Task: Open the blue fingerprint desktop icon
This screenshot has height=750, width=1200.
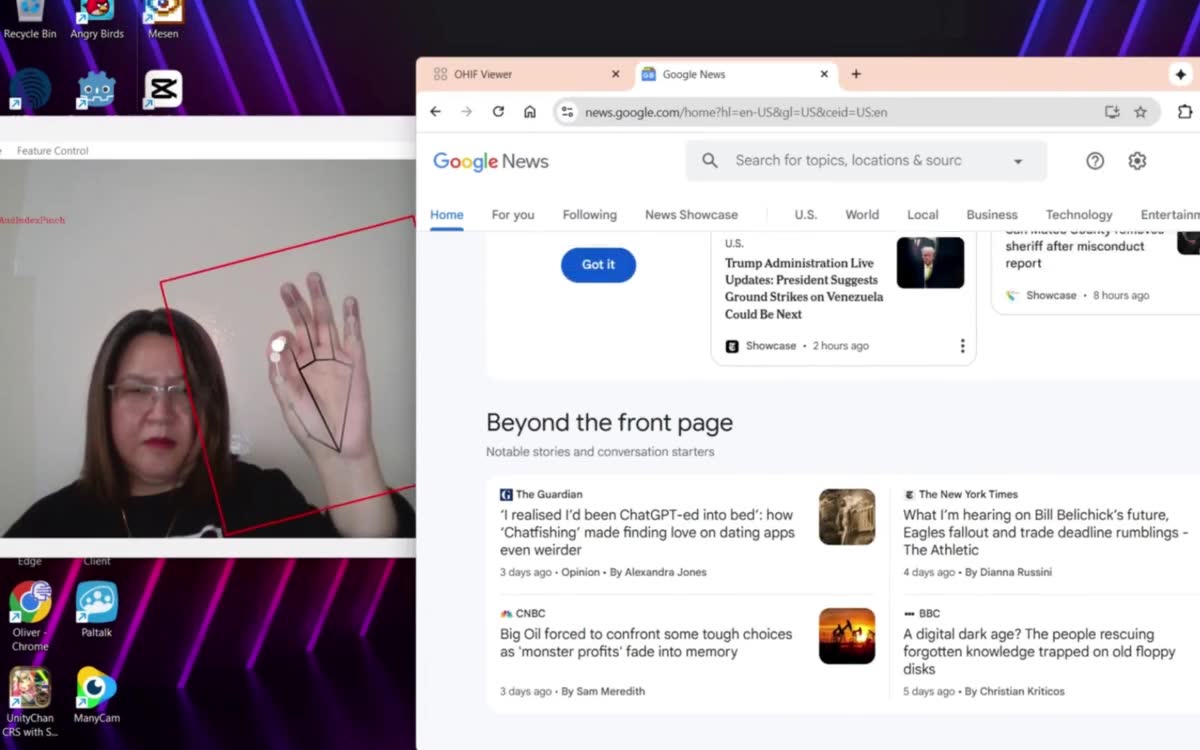Action: [x=30, y=89]
